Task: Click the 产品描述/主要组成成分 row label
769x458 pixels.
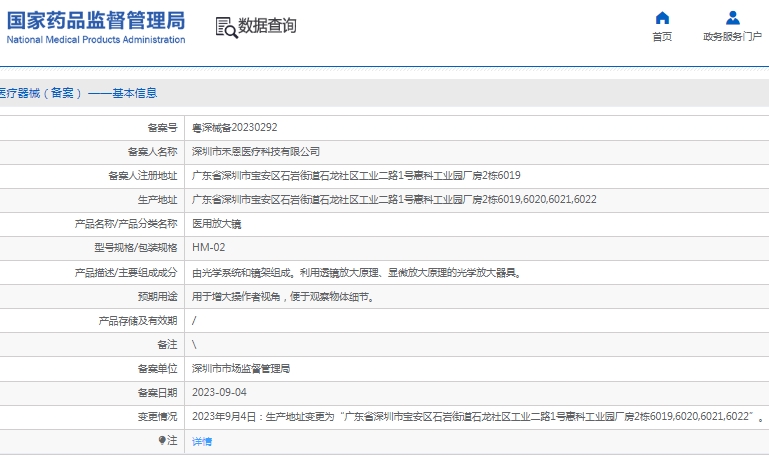Action: tap(126, 272)
